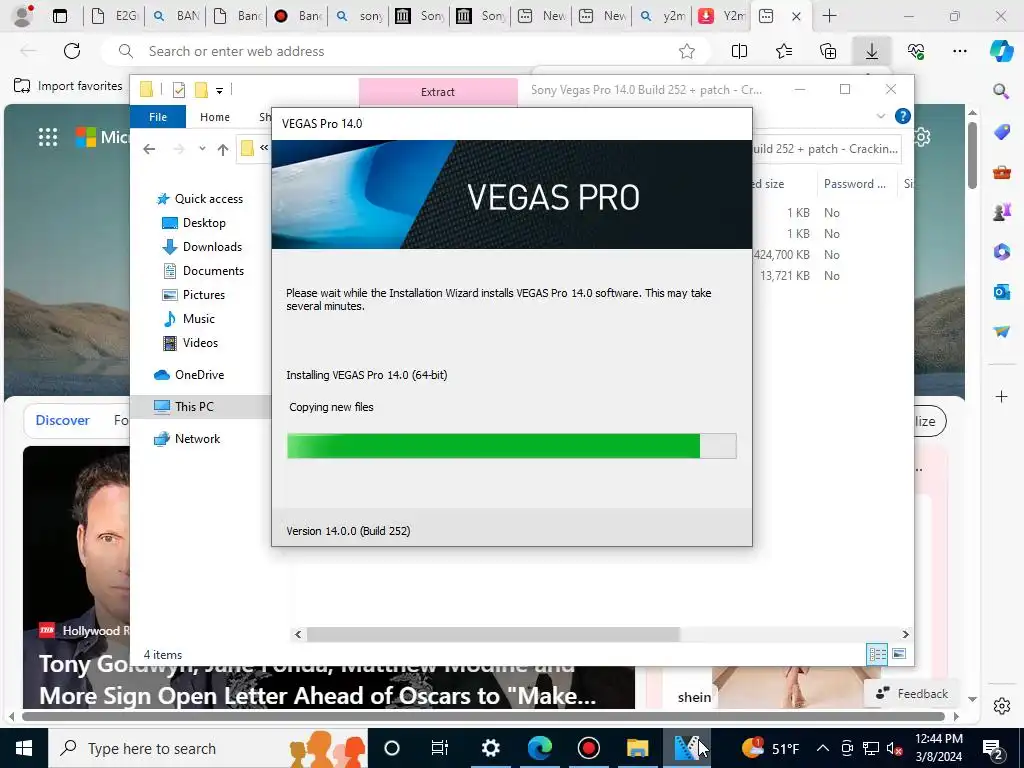Open the Edge tab actions menu icon
Screen dimensions: 1024x768
point(60,16)
